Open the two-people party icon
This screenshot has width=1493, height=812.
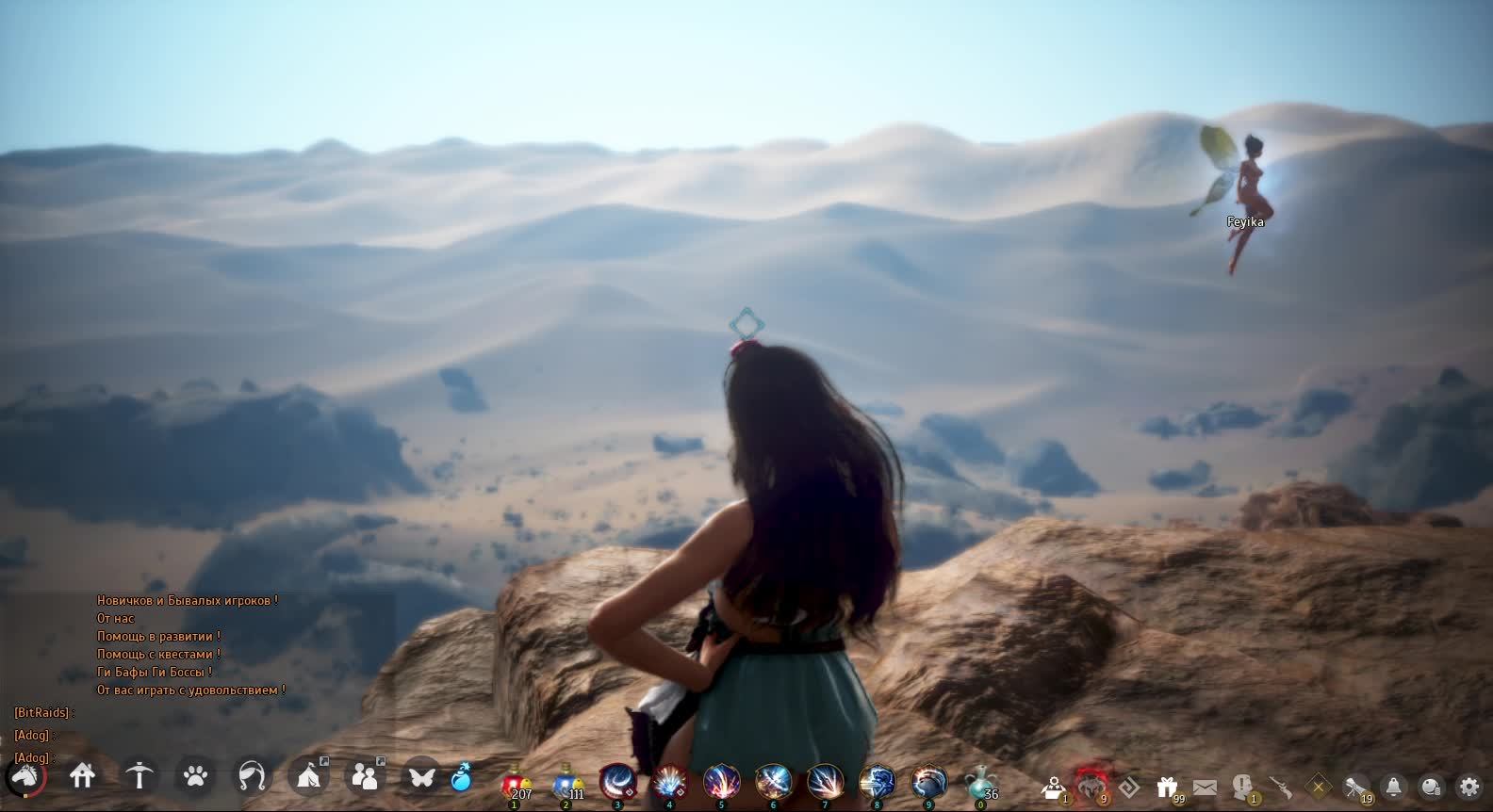pyautogui.click(x=365, y=776)
